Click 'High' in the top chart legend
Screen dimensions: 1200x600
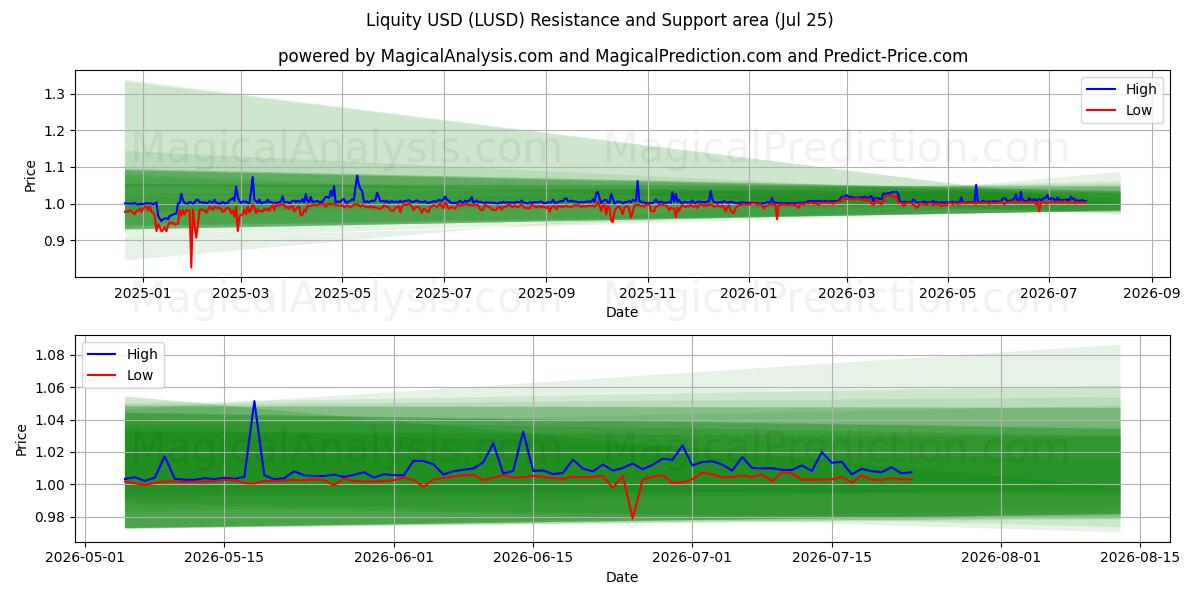coord(1141,89)
